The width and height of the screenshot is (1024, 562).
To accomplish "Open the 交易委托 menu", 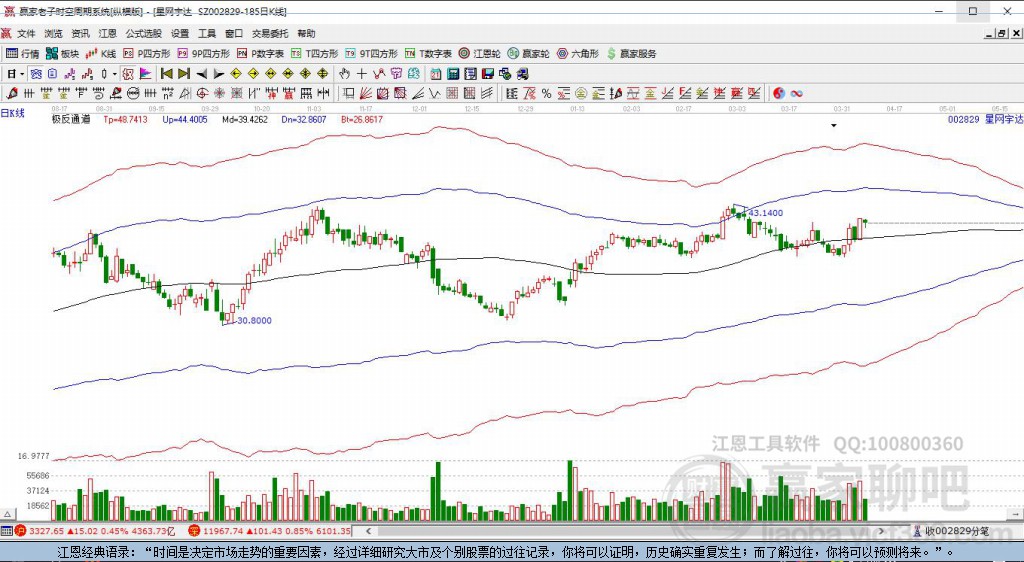I will click(270, 33).
